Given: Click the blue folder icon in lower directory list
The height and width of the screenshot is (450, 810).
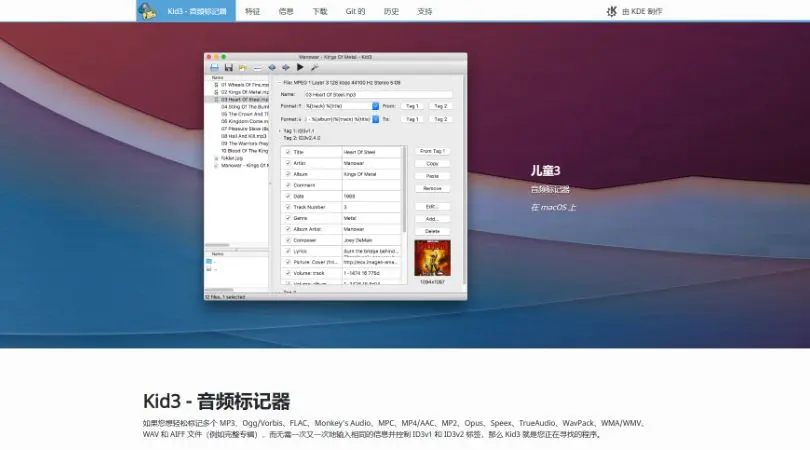Looking at the screenshot, I should point(209,261).
